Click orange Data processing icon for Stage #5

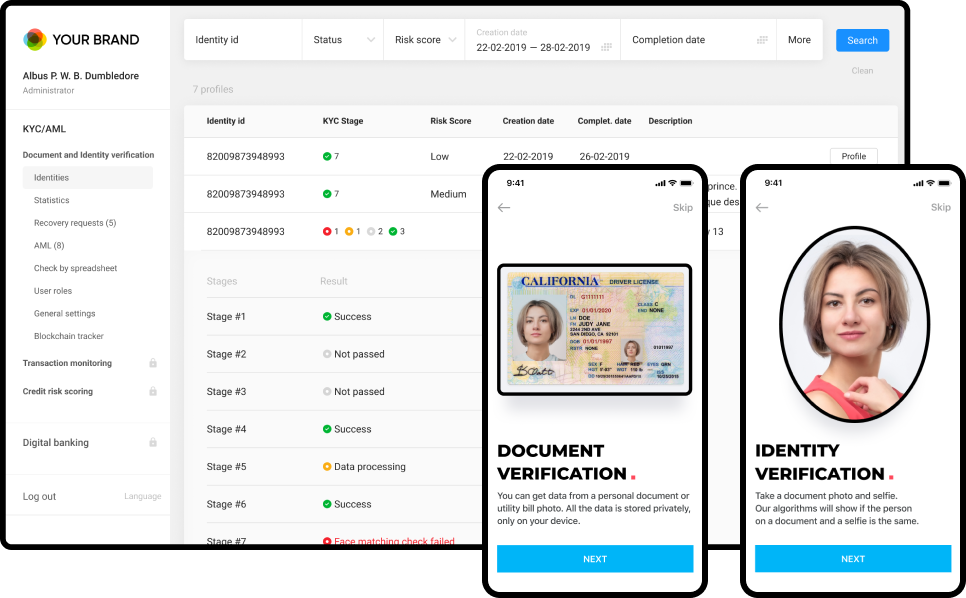pyautogui.click(x=327, y=467)
